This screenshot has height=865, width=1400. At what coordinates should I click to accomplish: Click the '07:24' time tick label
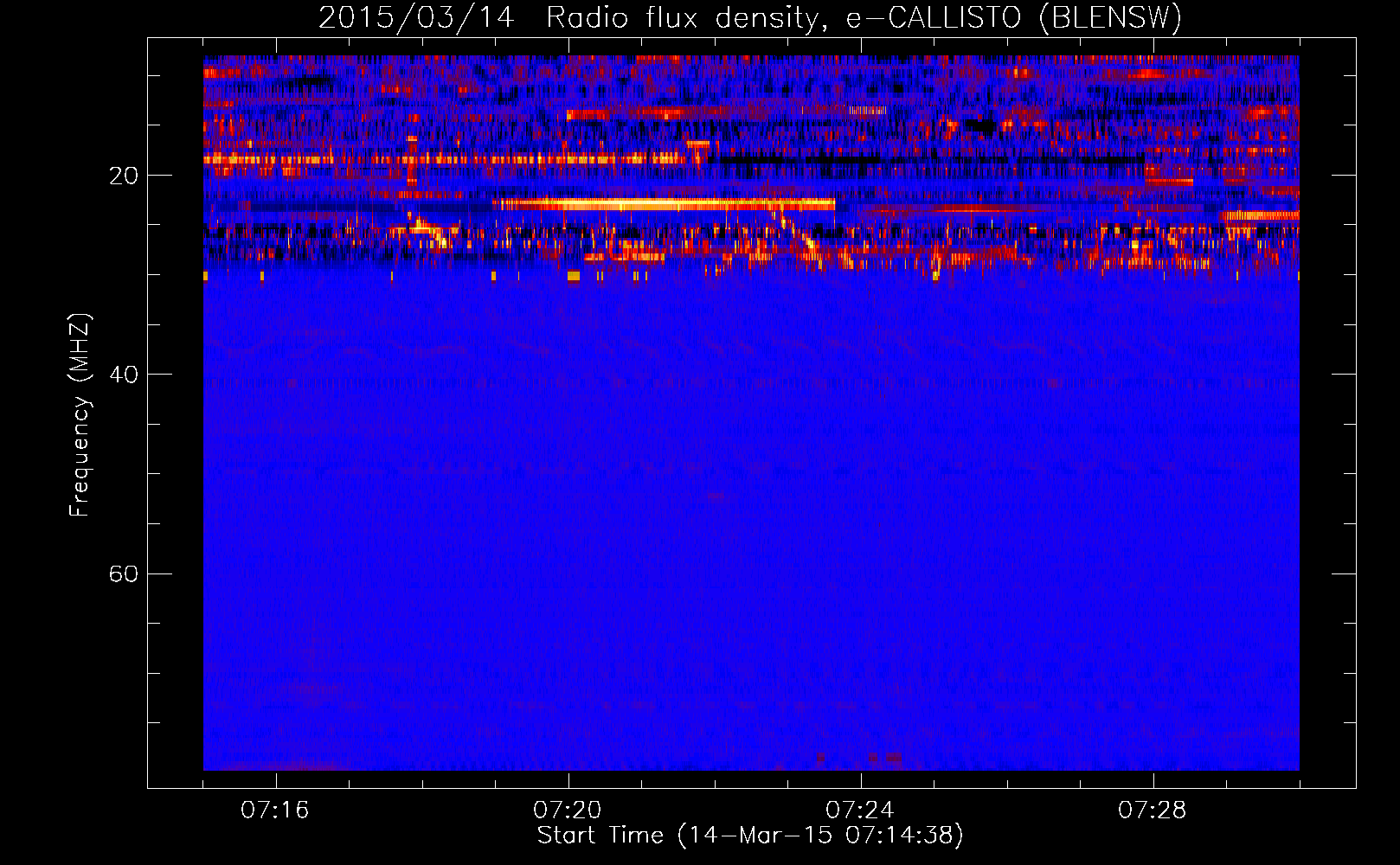click(x=860, y=811)
